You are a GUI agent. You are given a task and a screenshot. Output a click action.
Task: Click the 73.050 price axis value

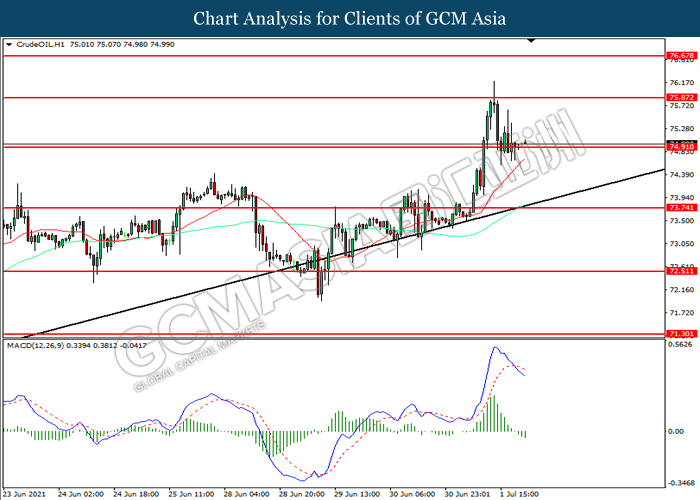pyautogui.click(x=682, y=244)
